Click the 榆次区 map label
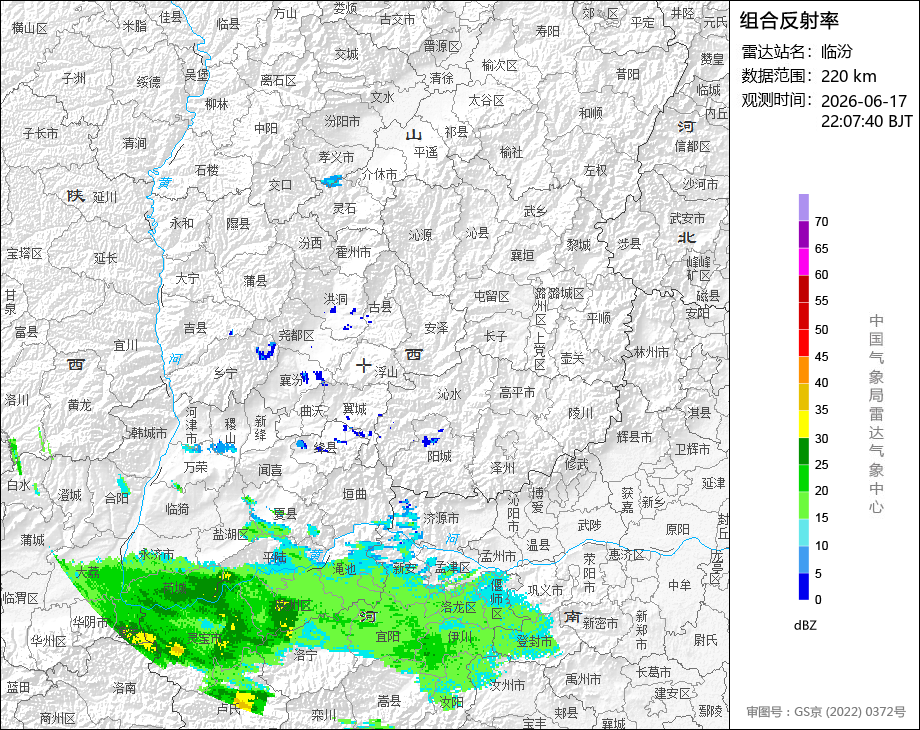The width and height of the screenshot is (920, 730). (499, 65)
